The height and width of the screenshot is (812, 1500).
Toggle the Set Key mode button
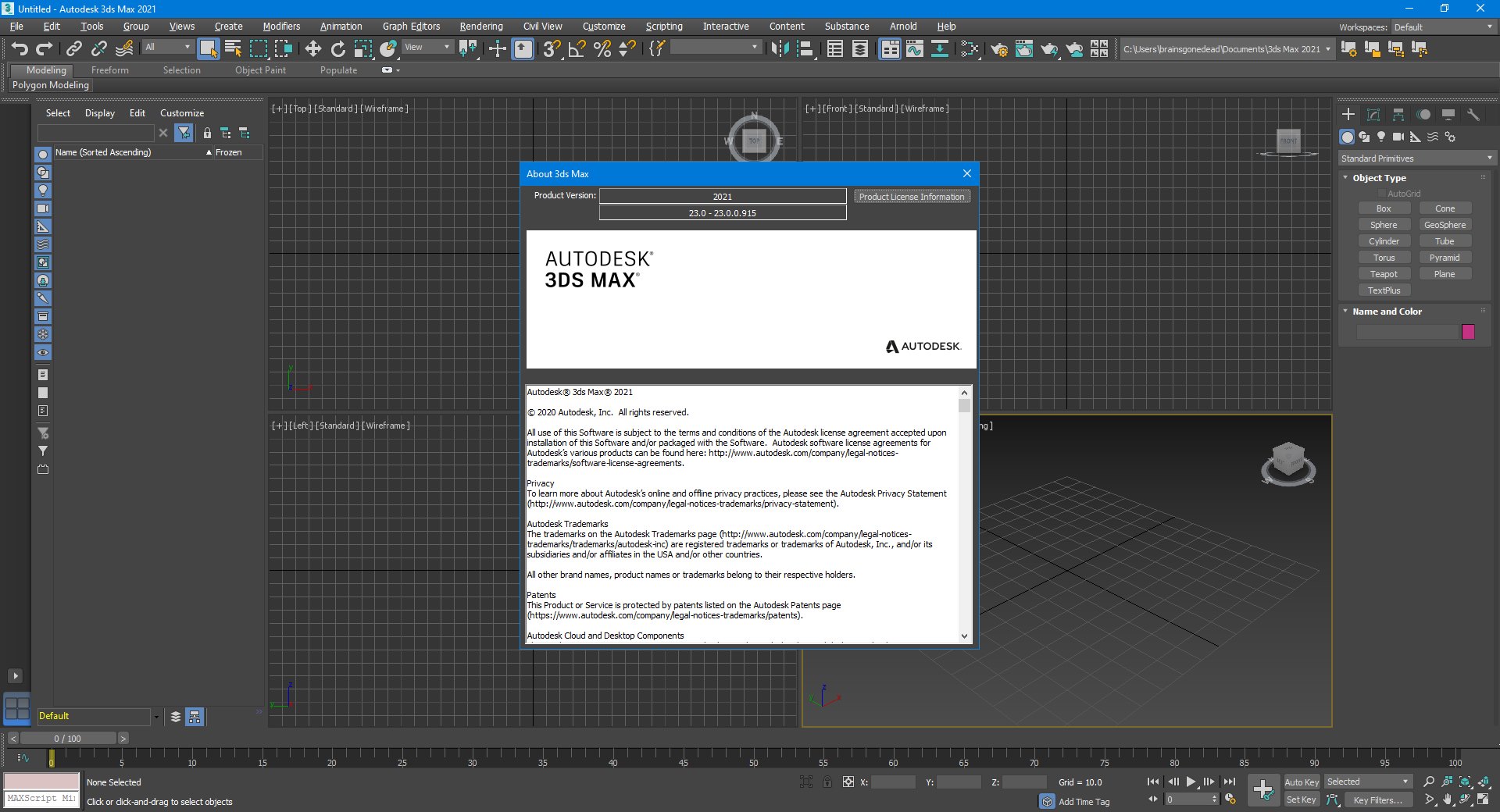click(1302, 800)
